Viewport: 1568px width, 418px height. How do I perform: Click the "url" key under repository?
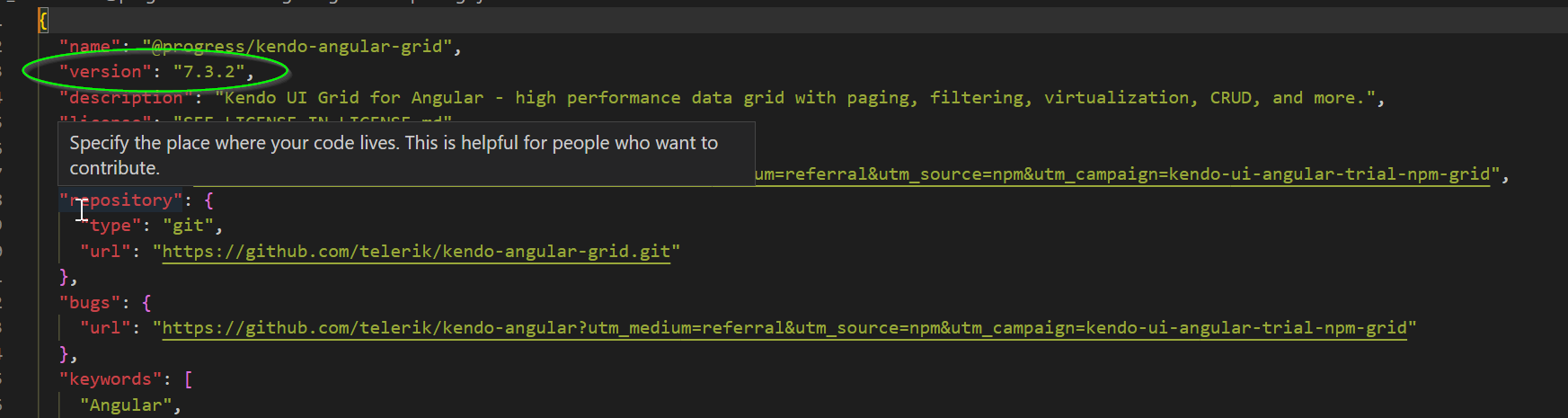[x=105, y=252]
